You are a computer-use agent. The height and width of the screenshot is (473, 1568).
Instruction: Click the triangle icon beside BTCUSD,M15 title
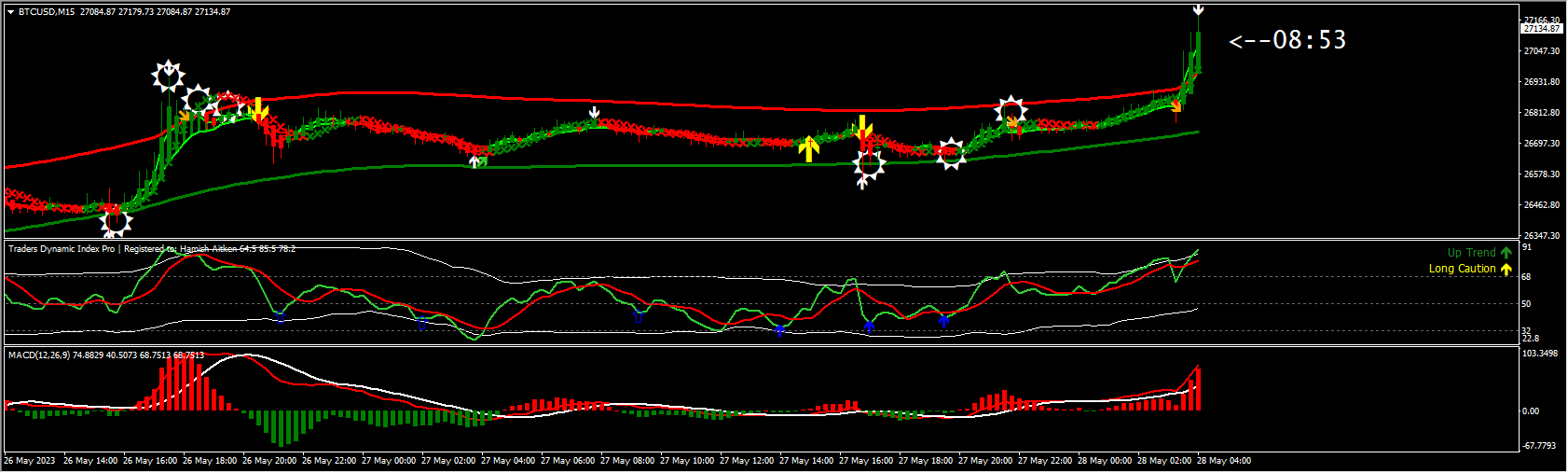[10, 12]
